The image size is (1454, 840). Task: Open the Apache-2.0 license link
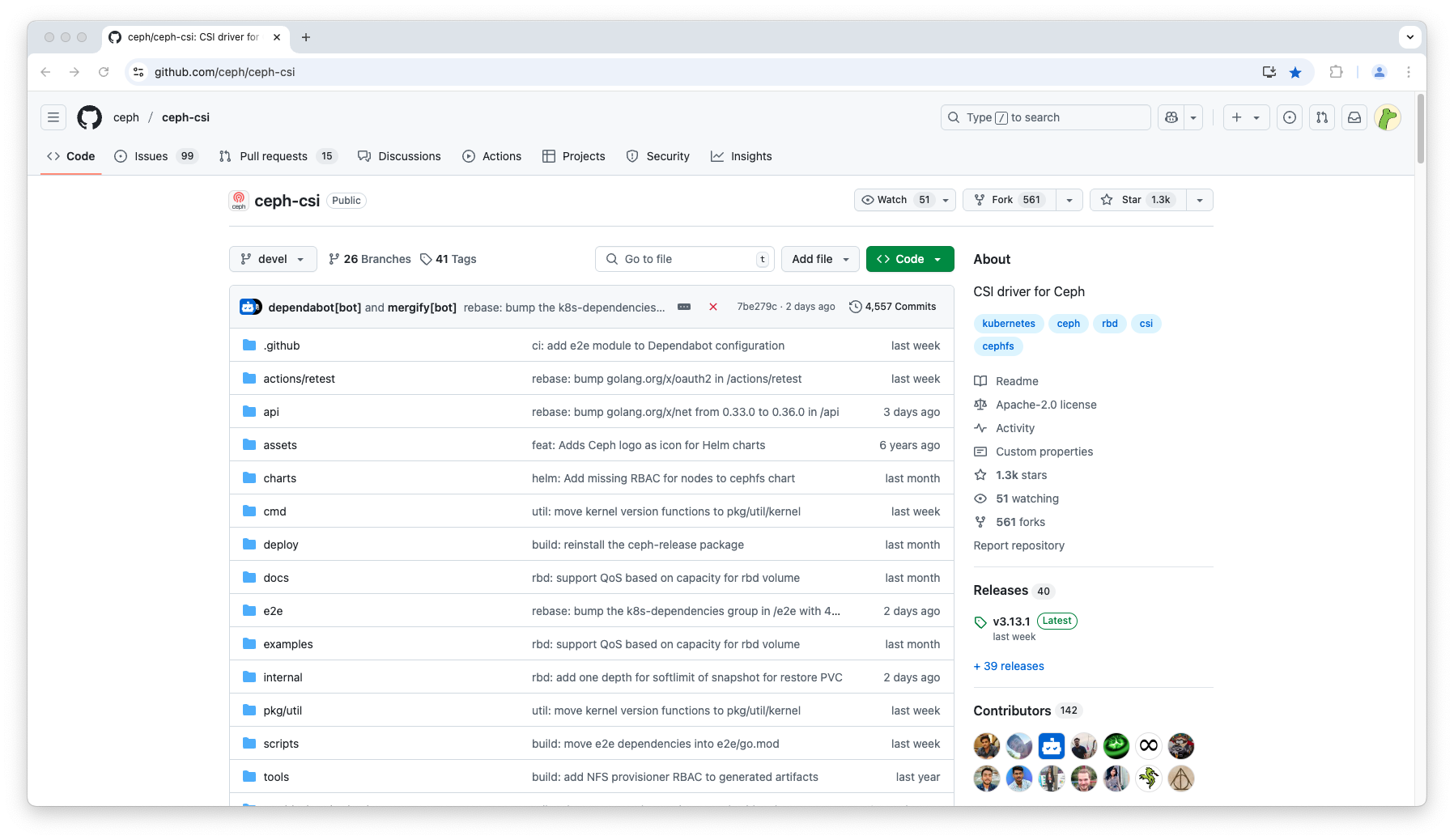1046,405
